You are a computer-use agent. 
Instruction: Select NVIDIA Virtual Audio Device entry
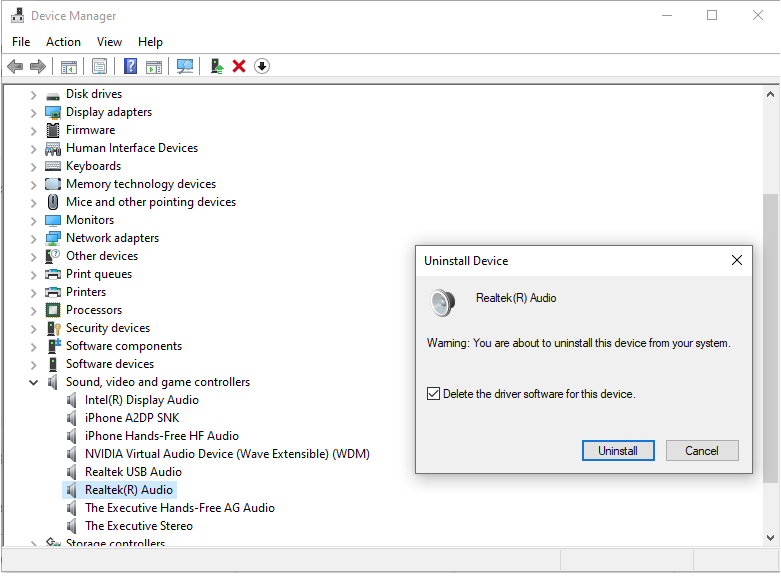pyautogui.click(x=227, y=454)
